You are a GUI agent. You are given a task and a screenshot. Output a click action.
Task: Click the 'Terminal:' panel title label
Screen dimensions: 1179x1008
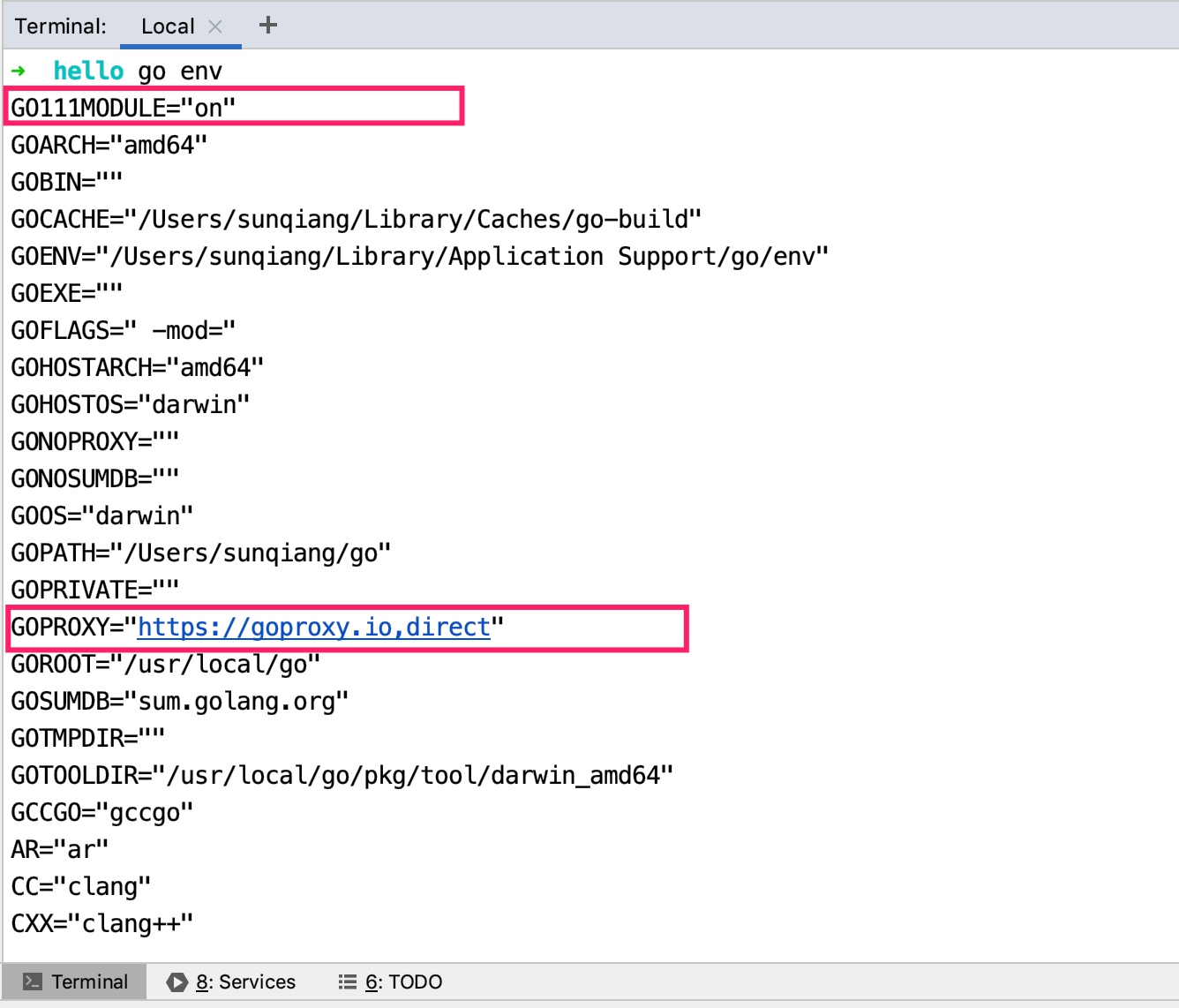61,26
